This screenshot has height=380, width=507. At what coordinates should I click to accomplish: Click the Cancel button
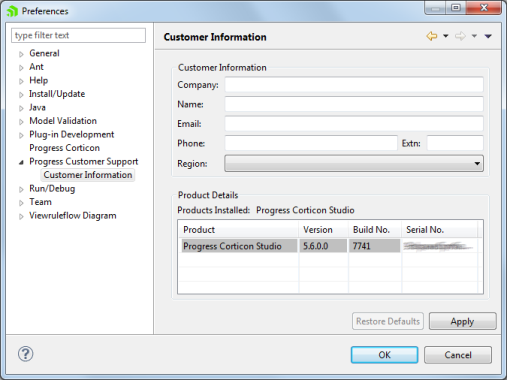(x=458, y=355)
